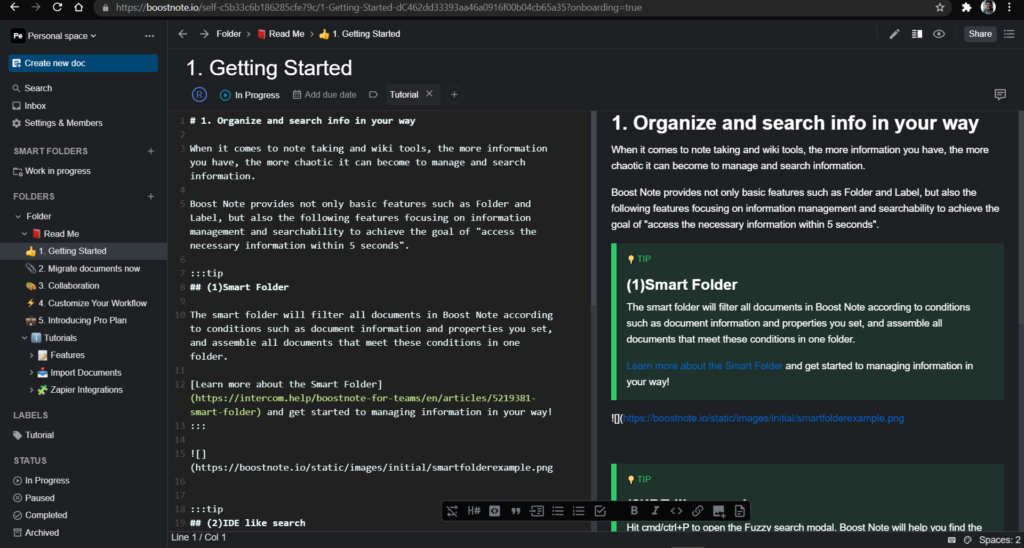This screenshot has width=1024, height=548.
Task: Click the Share button
Action: [x=980, y=34]
